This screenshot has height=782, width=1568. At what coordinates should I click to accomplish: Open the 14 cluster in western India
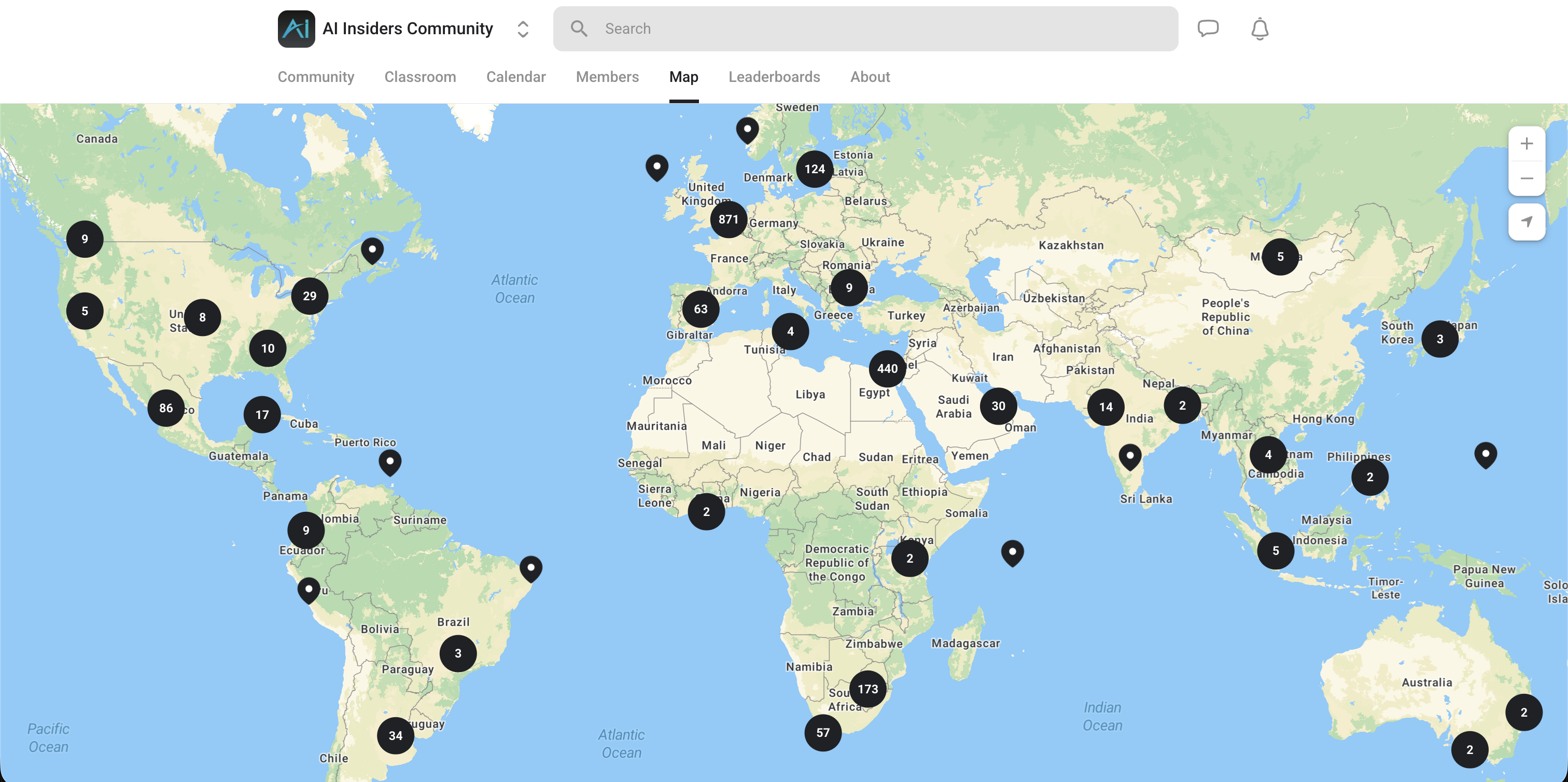(1105, 407)
